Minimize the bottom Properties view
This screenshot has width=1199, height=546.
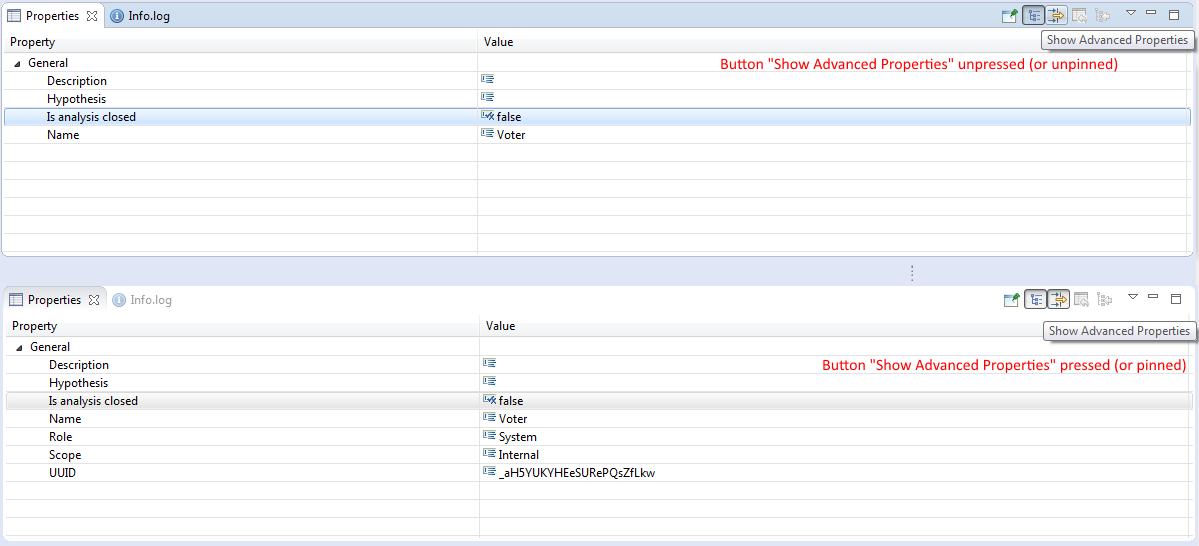tap(1153, 297)
